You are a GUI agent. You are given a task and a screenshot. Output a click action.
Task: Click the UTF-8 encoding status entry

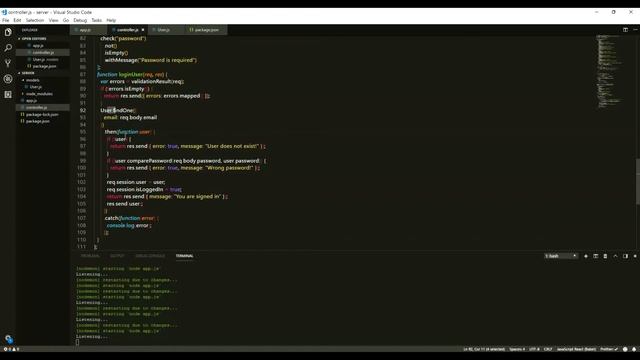[534, 349]
